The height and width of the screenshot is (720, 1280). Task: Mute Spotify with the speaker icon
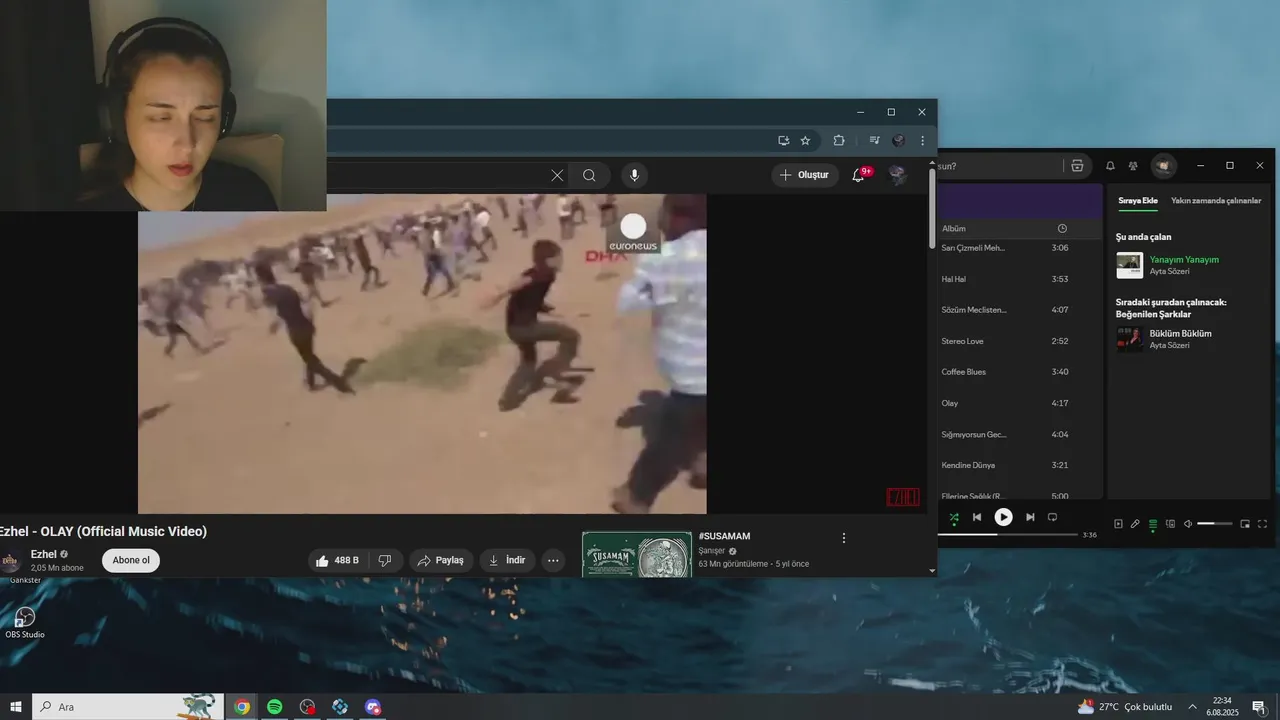click(x=1188, y=524)
